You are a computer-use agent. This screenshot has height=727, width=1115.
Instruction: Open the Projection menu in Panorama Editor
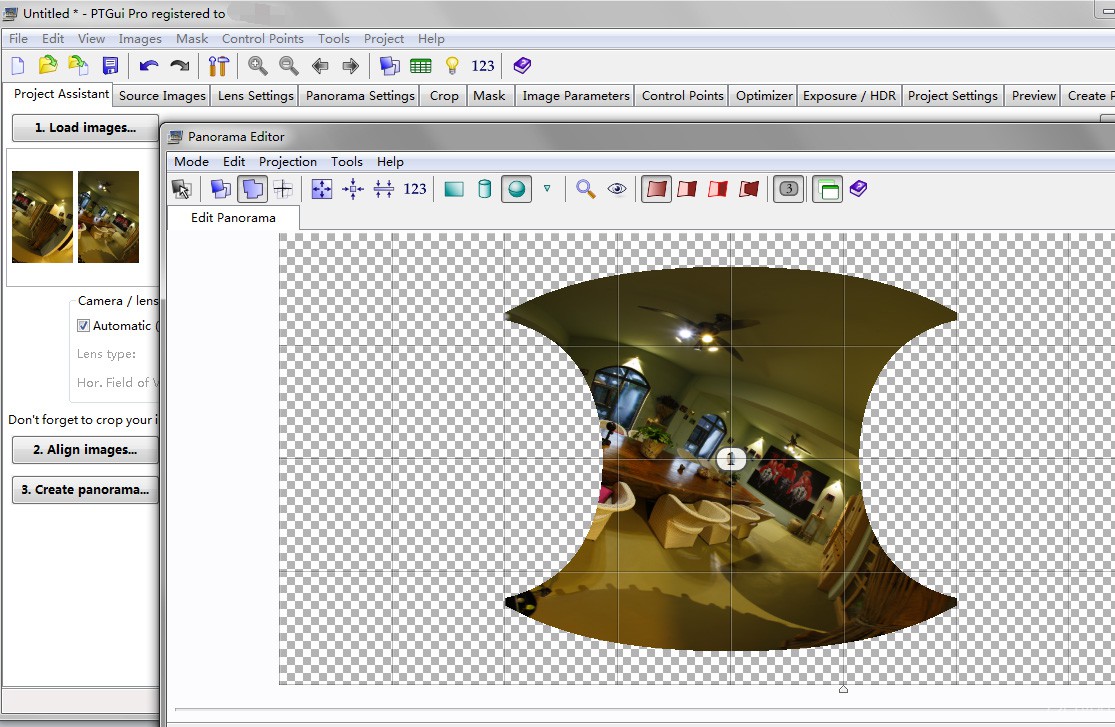(x=287, y=161)
